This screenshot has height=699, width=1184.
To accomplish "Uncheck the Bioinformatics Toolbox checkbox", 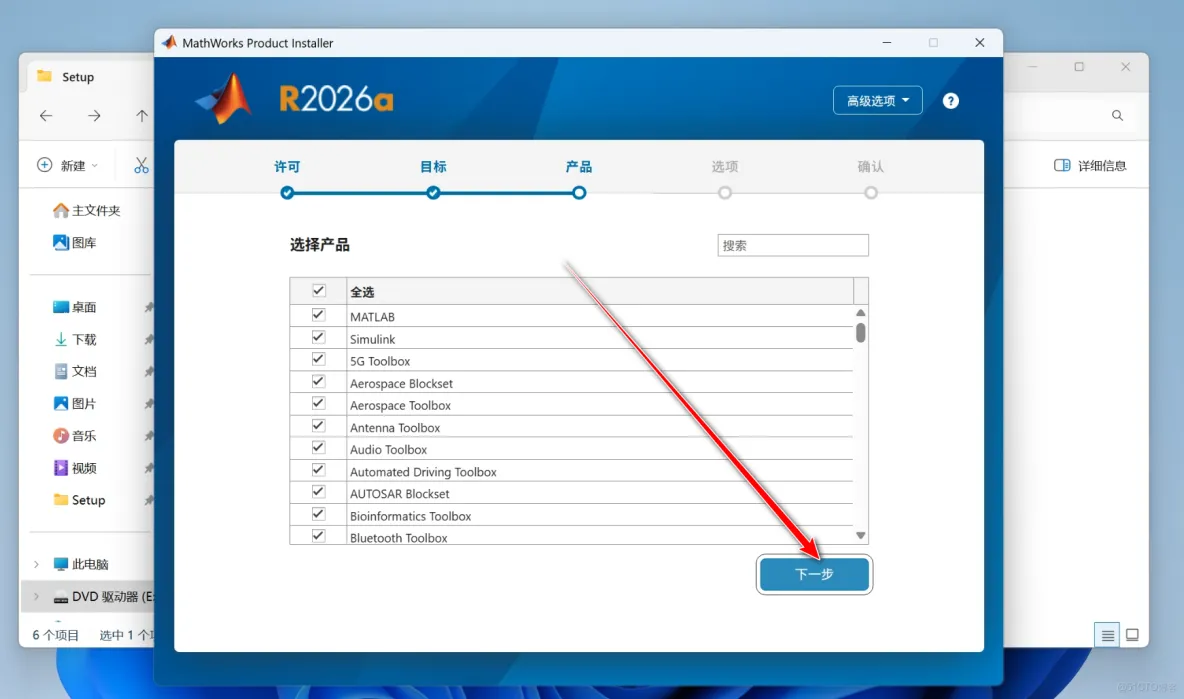I will click(x=319, y=514).
